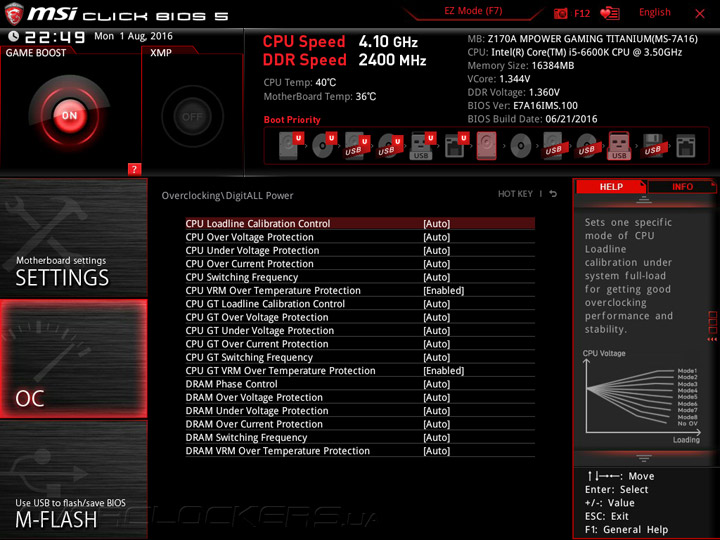Switch to the HELP tab

[611, 186]
